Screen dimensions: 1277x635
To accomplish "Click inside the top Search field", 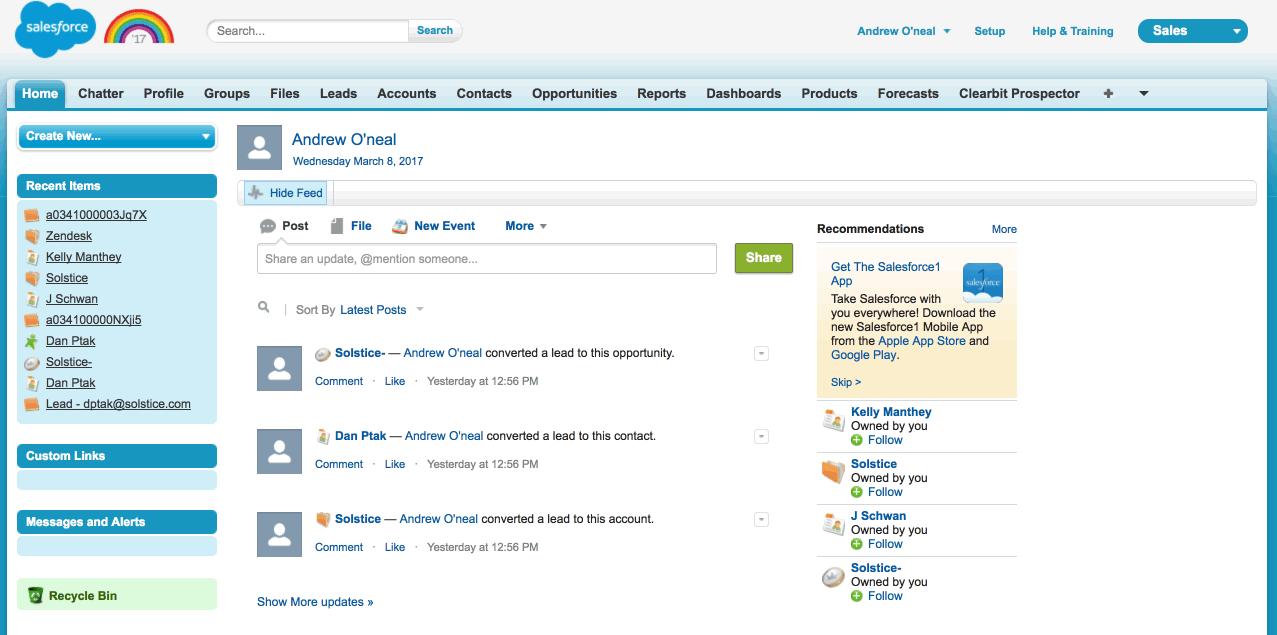I will pos(305,31).
